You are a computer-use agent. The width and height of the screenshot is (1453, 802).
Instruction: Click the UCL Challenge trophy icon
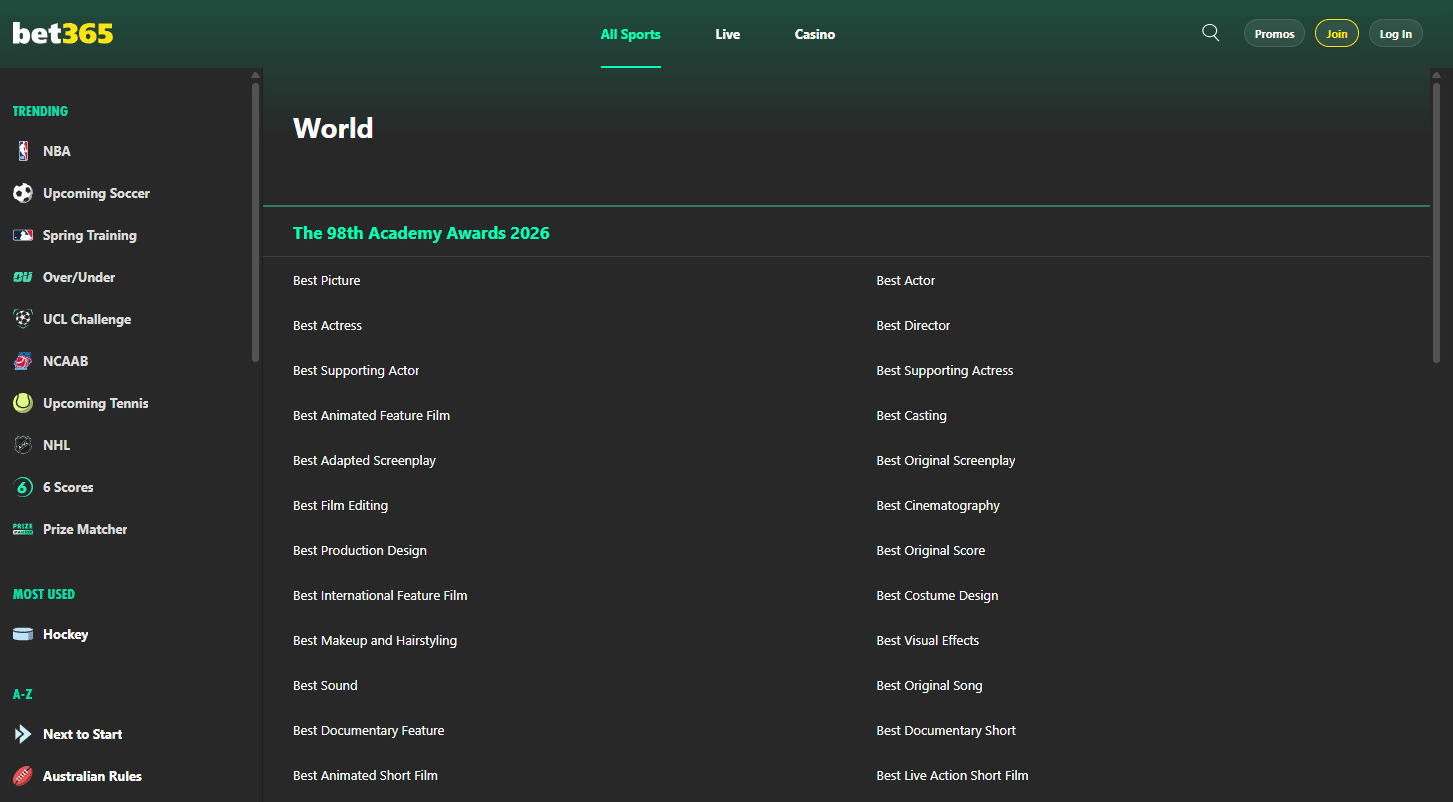(22, 318)
